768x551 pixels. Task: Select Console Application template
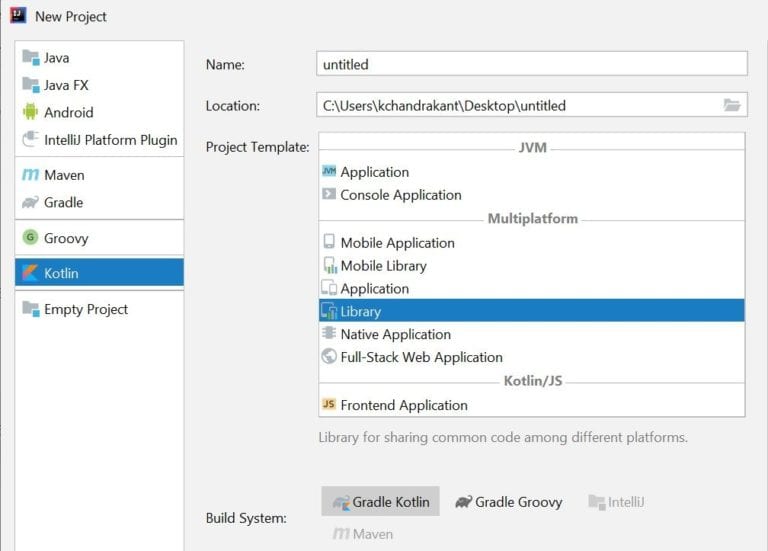pos(400,195)
